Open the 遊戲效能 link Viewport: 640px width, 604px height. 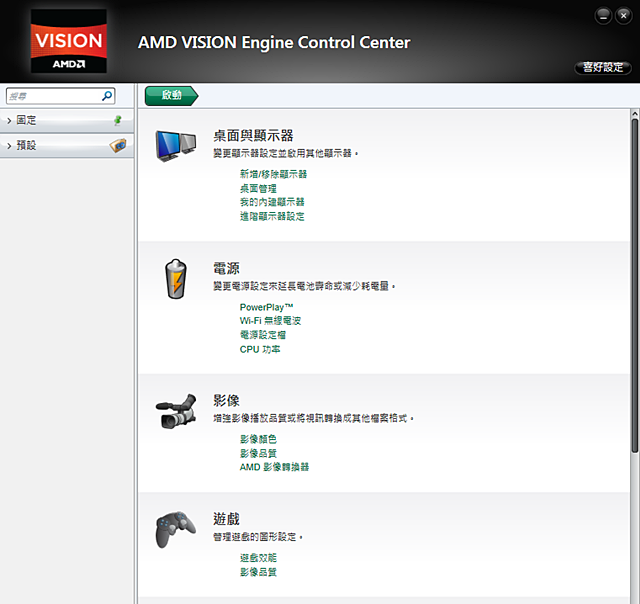pos(258,558)
